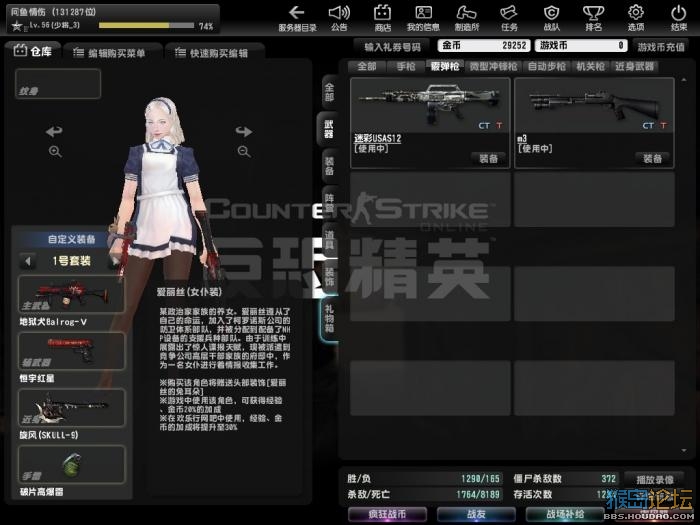Select the vertical 装备 category tab
The image size is (700, 525).
point(329,166)
